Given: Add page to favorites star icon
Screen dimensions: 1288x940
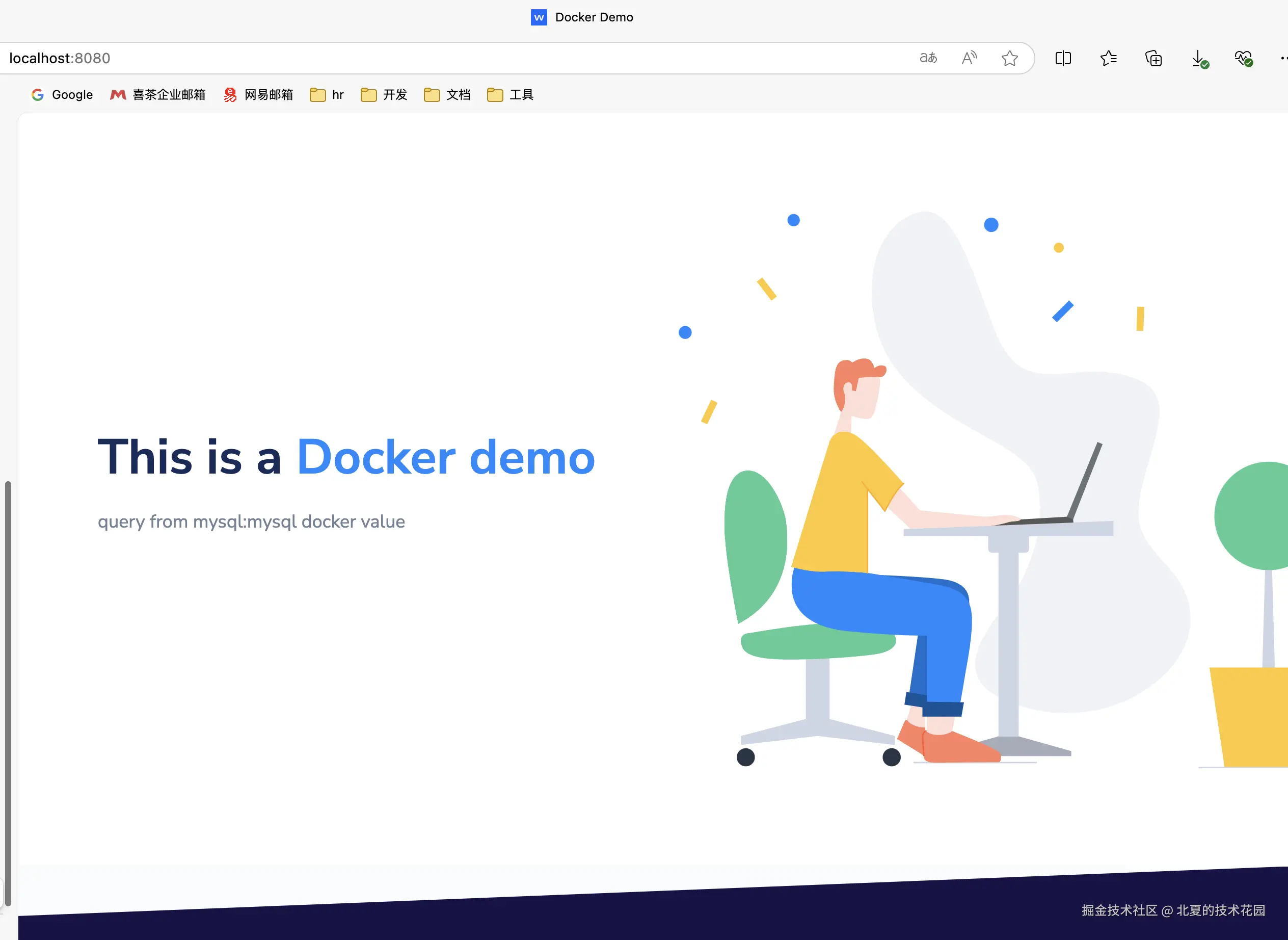Looking at the screenshot, I should coord(1009,58).
